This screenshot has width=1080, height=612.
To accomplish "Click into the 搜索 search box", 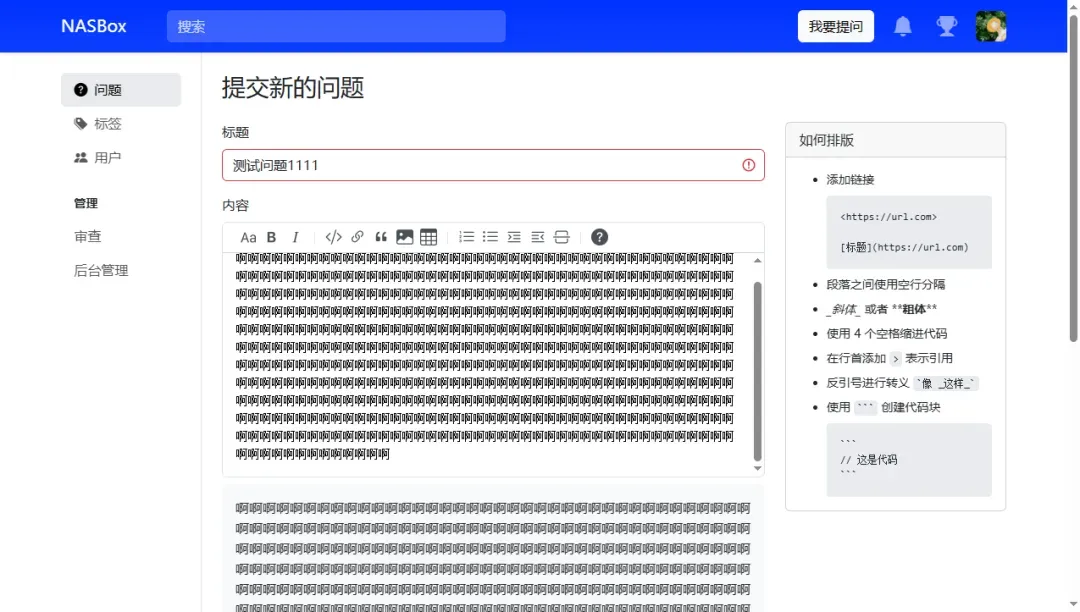I will click(x=336, y=27).
